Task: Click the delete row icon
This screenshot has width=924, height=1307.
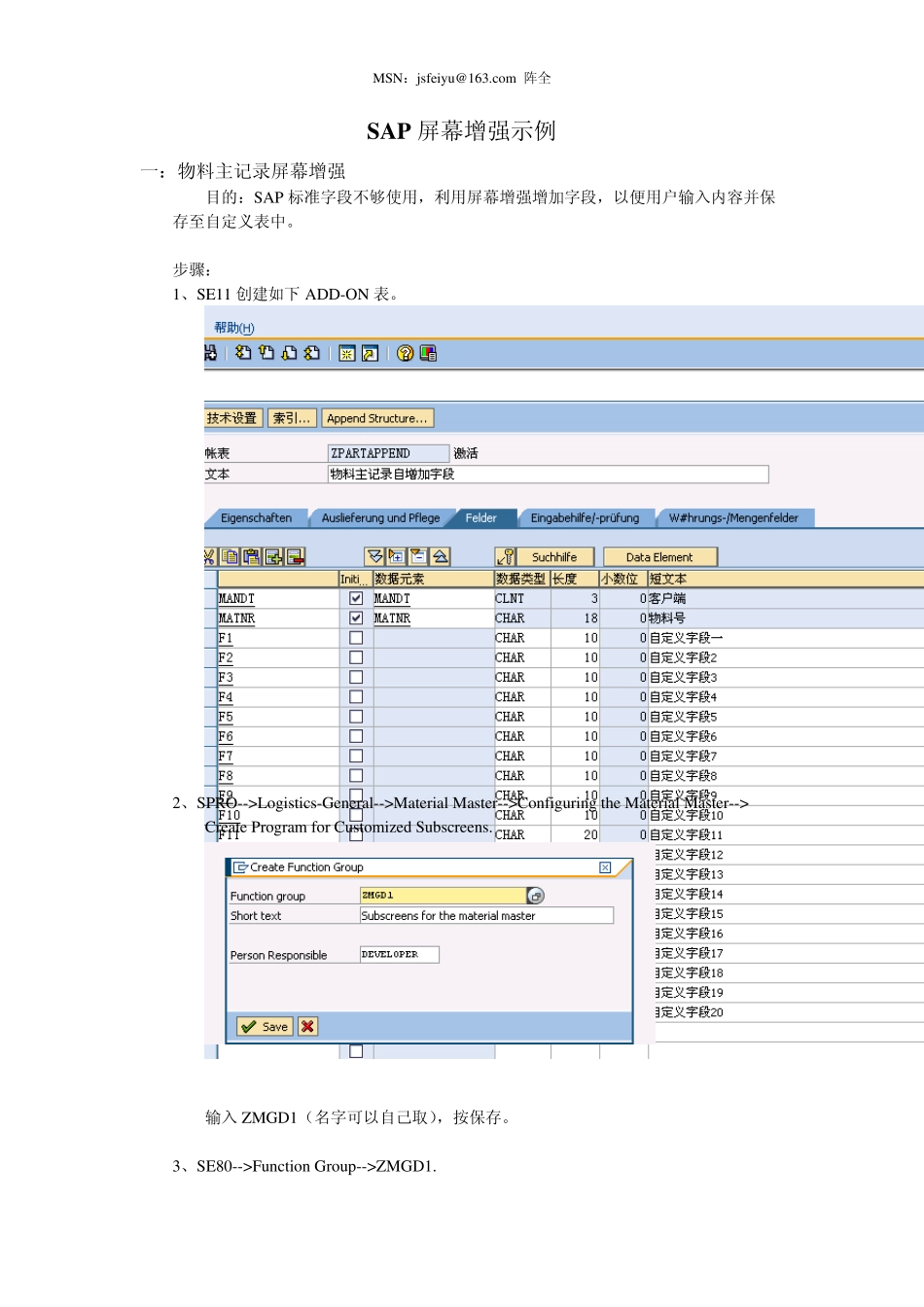Action: click(x=296, y=556)
